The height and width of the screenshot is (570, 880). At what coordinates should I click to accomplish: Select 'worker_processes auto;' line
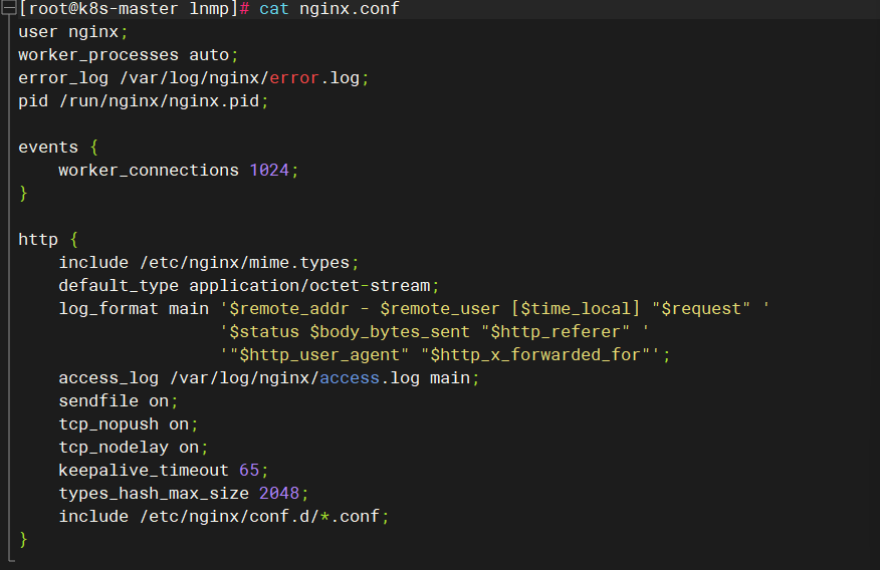129,55
